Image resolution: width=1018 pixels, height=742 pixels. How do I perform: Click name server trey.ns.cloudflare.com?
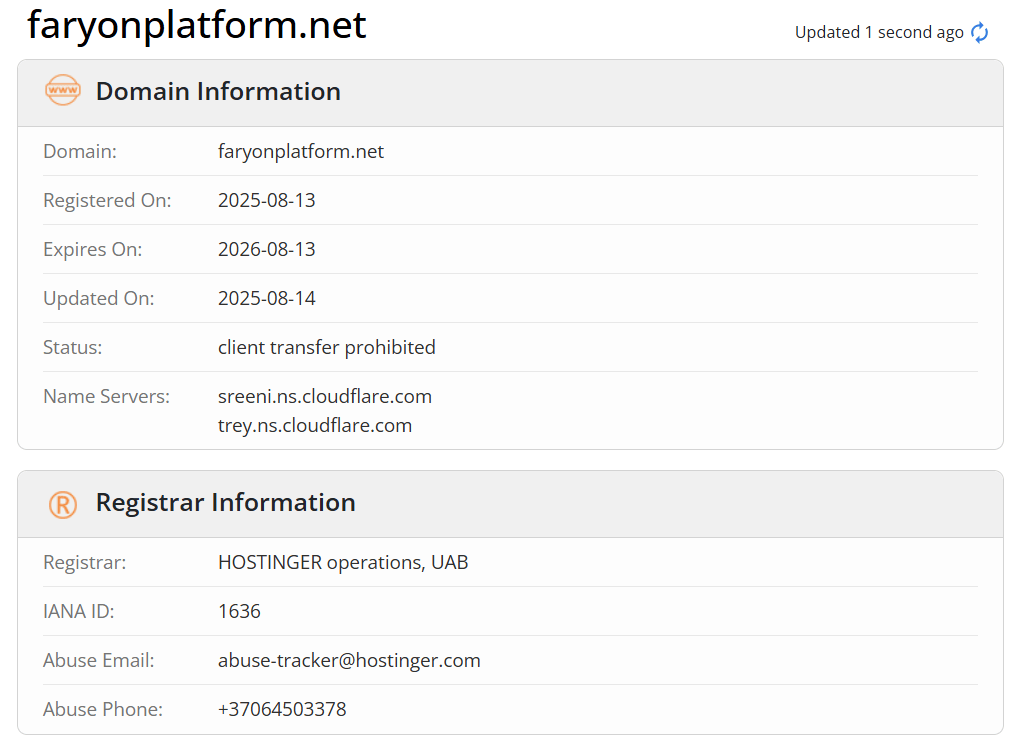pos(315,426)
